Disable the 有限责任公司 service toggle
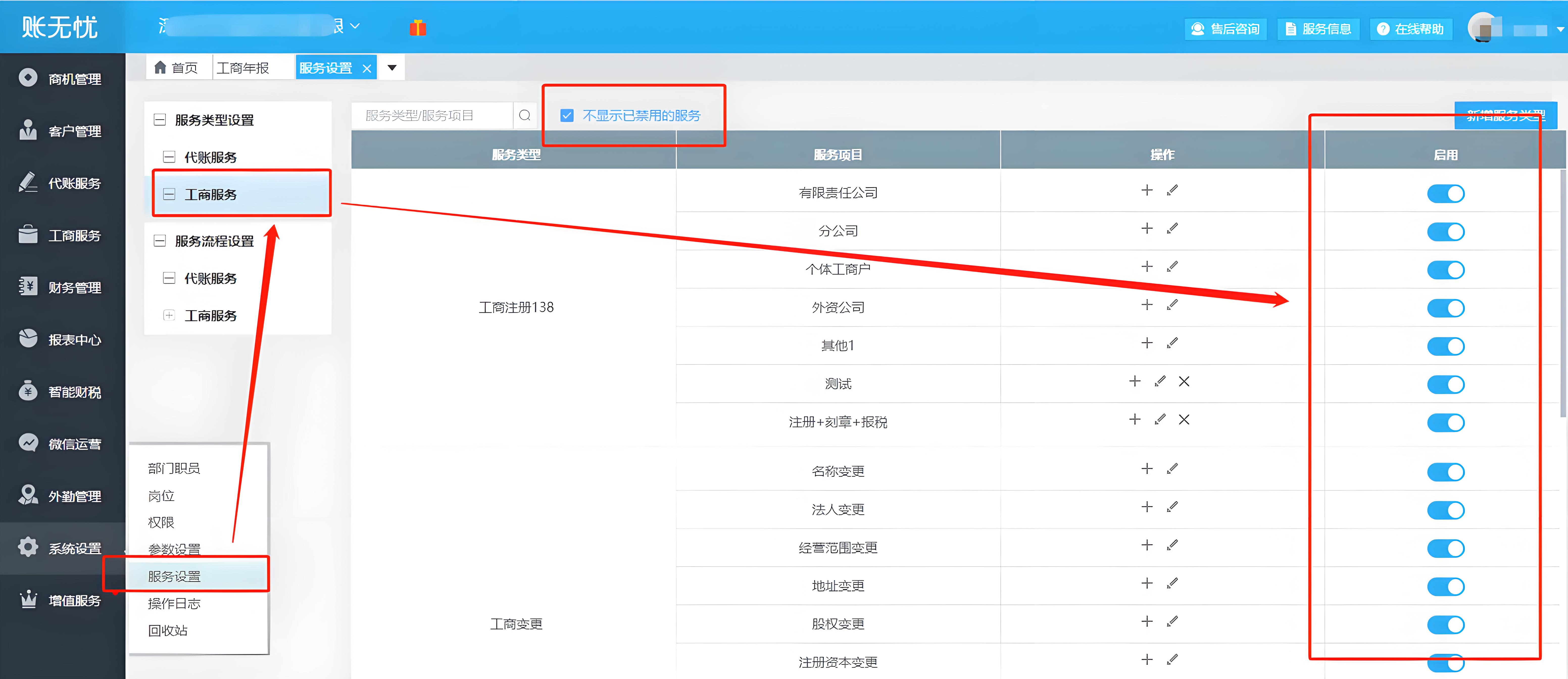Image resolution: width=1568 pixels, height=679 pixels. point(1446,194)
